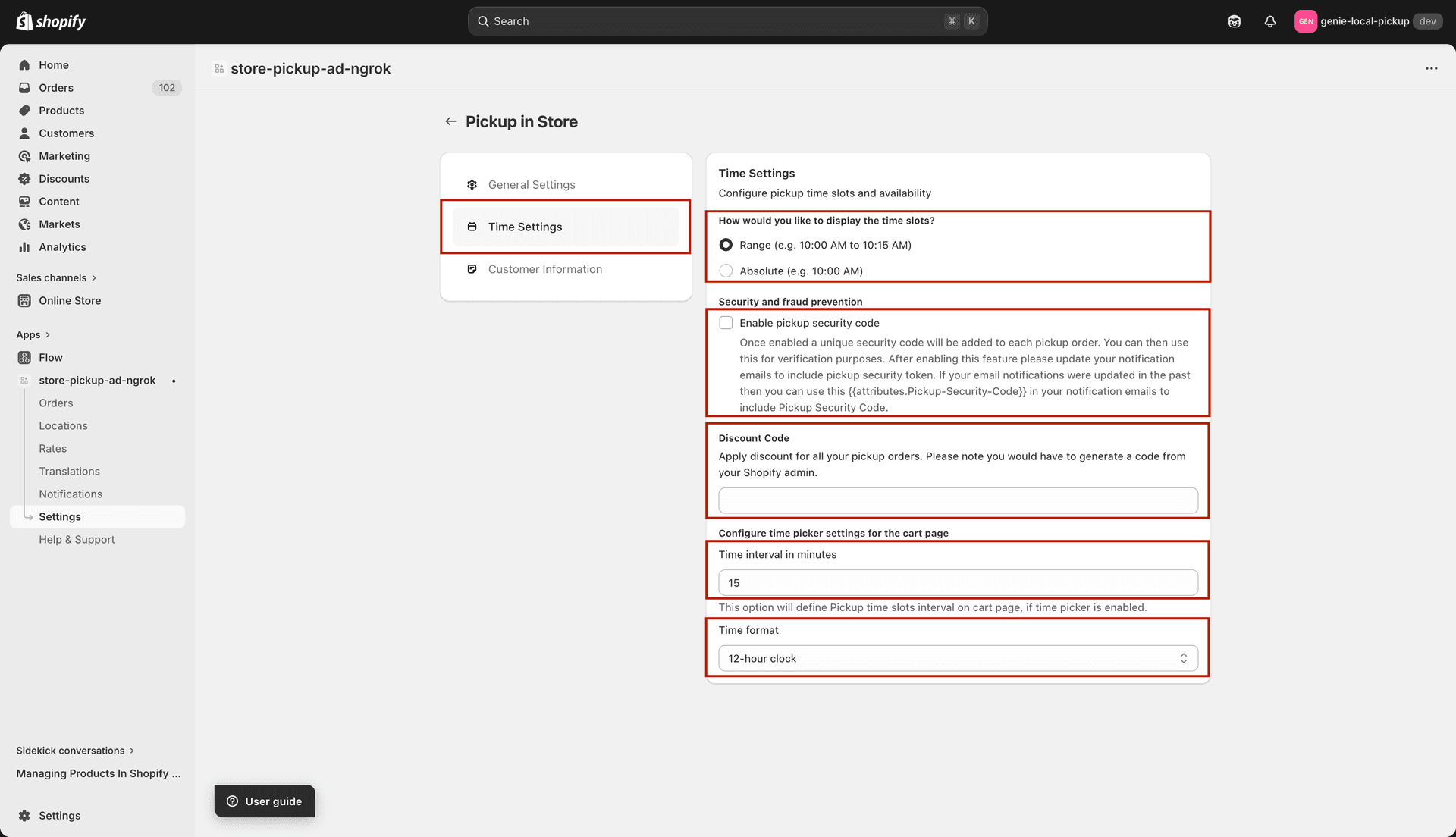Open Discounts from the sidebar icon
Viewport: 1456px width, 837px height.
[24, 178]
